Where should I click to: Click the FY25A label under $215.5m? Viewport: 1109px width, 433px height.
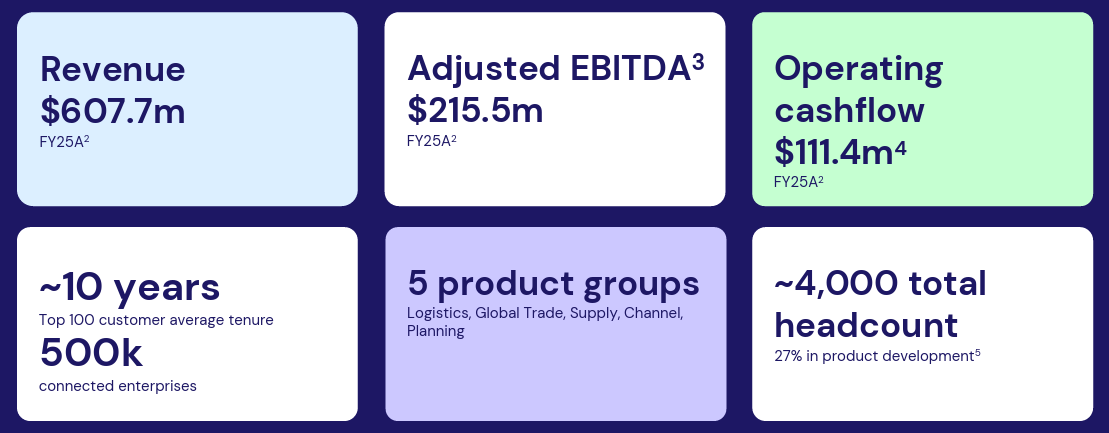click(x=429, y=140)
